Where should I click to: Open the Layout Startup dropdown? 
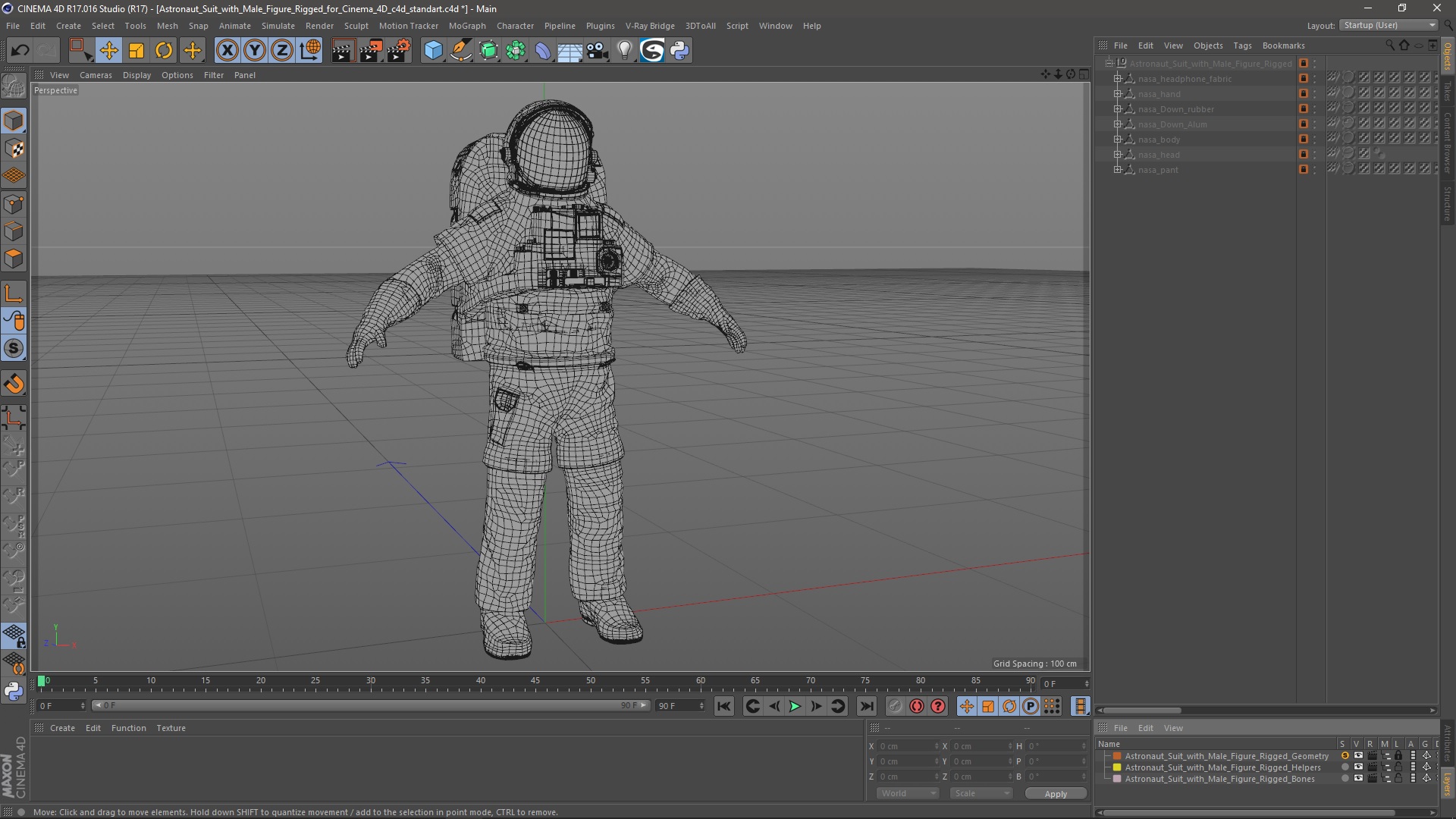1389,25
